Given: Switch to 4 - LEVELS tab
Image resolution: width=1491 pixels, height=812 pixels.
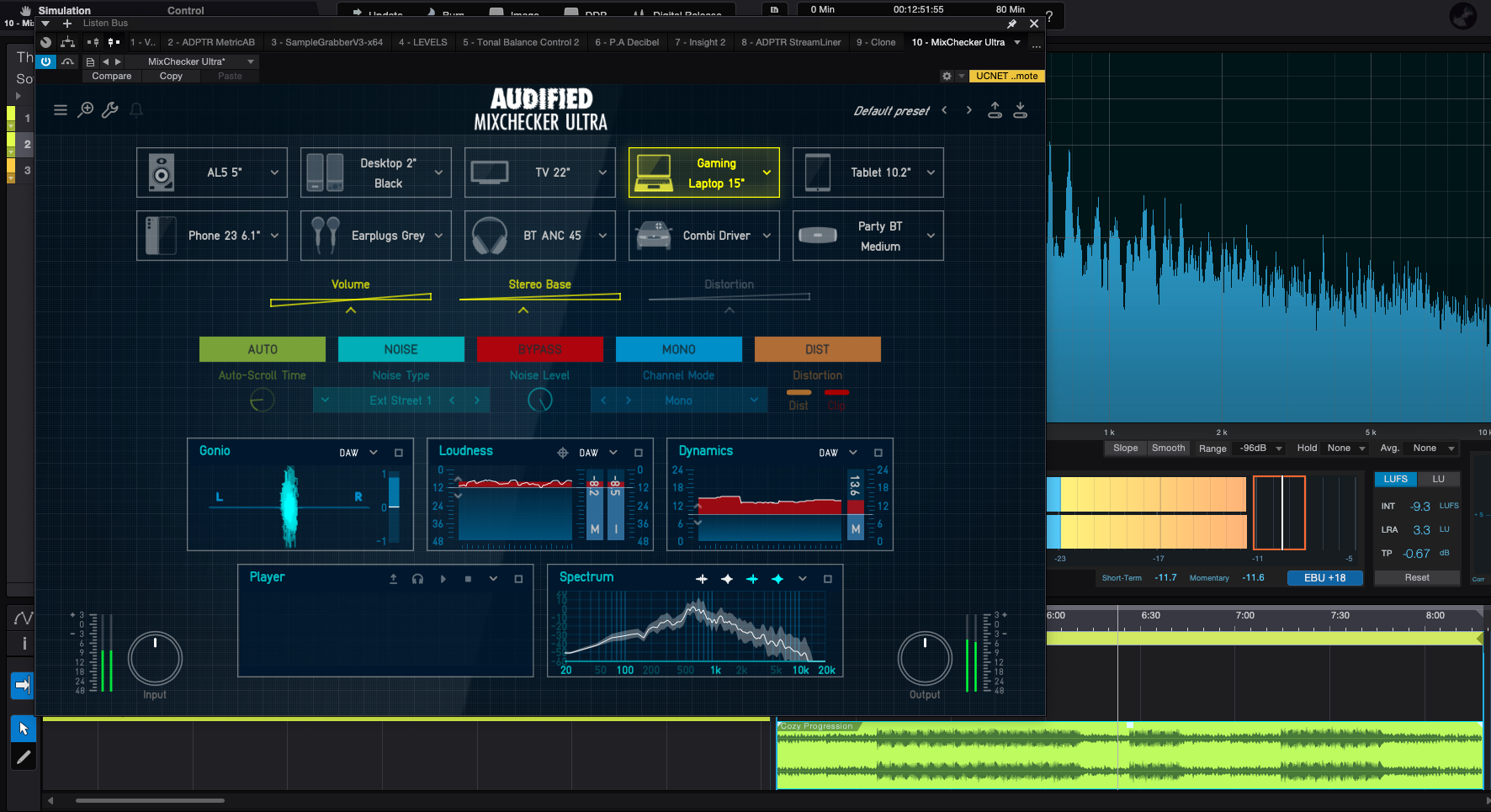Looking at the screenshot, I should [x=423, y=42].
